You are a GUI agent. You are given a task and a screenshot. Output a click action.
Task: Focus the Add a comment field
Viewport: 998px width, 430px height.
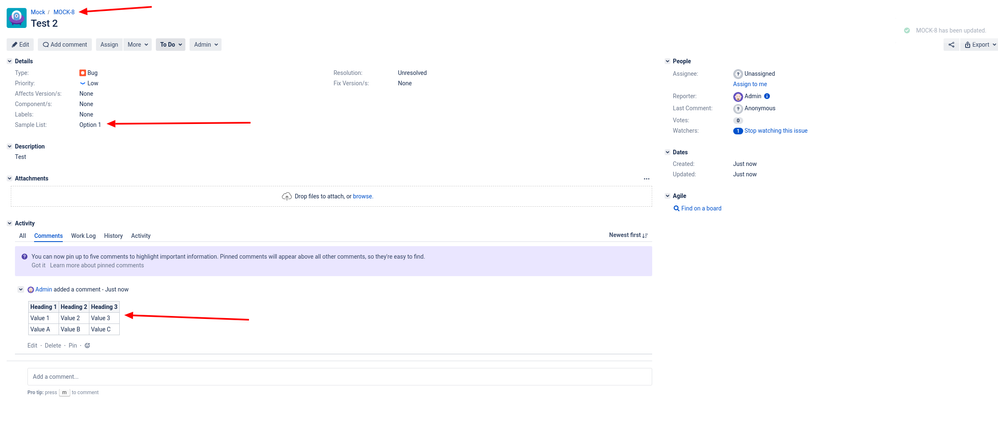[x=339, y=377]
